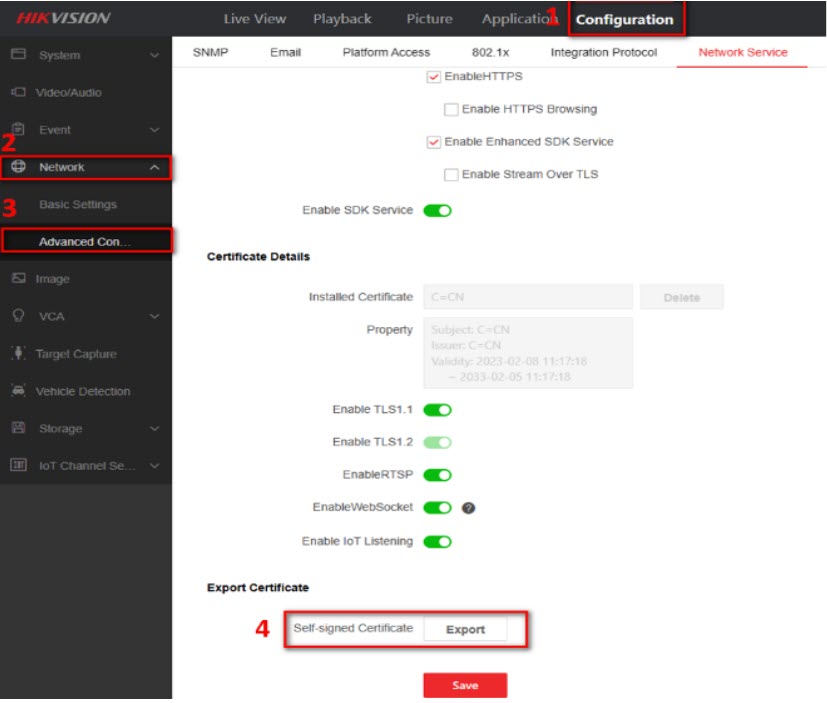Export the self-signed certificate
The image size is (827, 703).
[x=465, y=629]
